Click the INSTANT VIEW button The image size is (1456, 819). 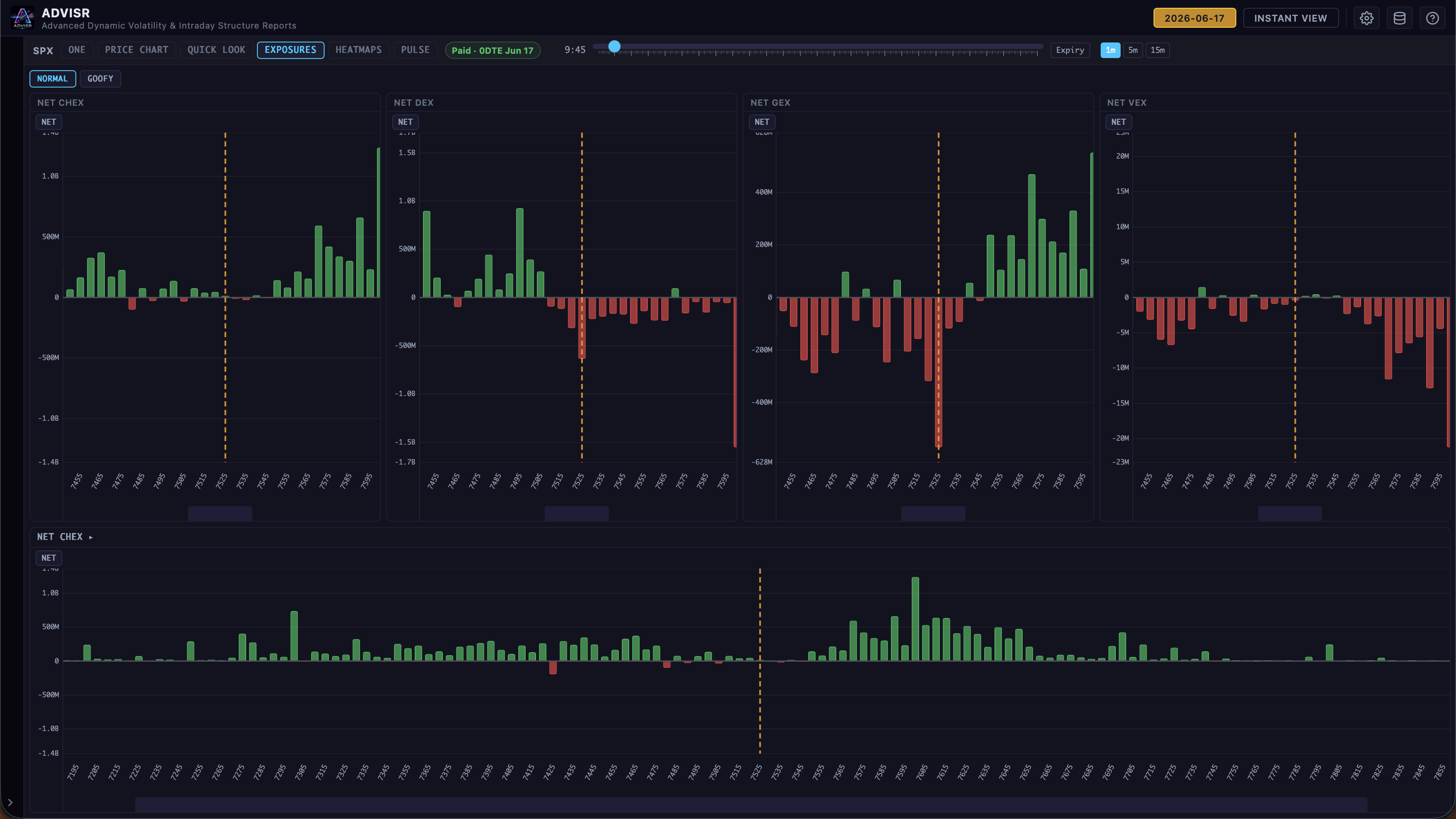1290,18
